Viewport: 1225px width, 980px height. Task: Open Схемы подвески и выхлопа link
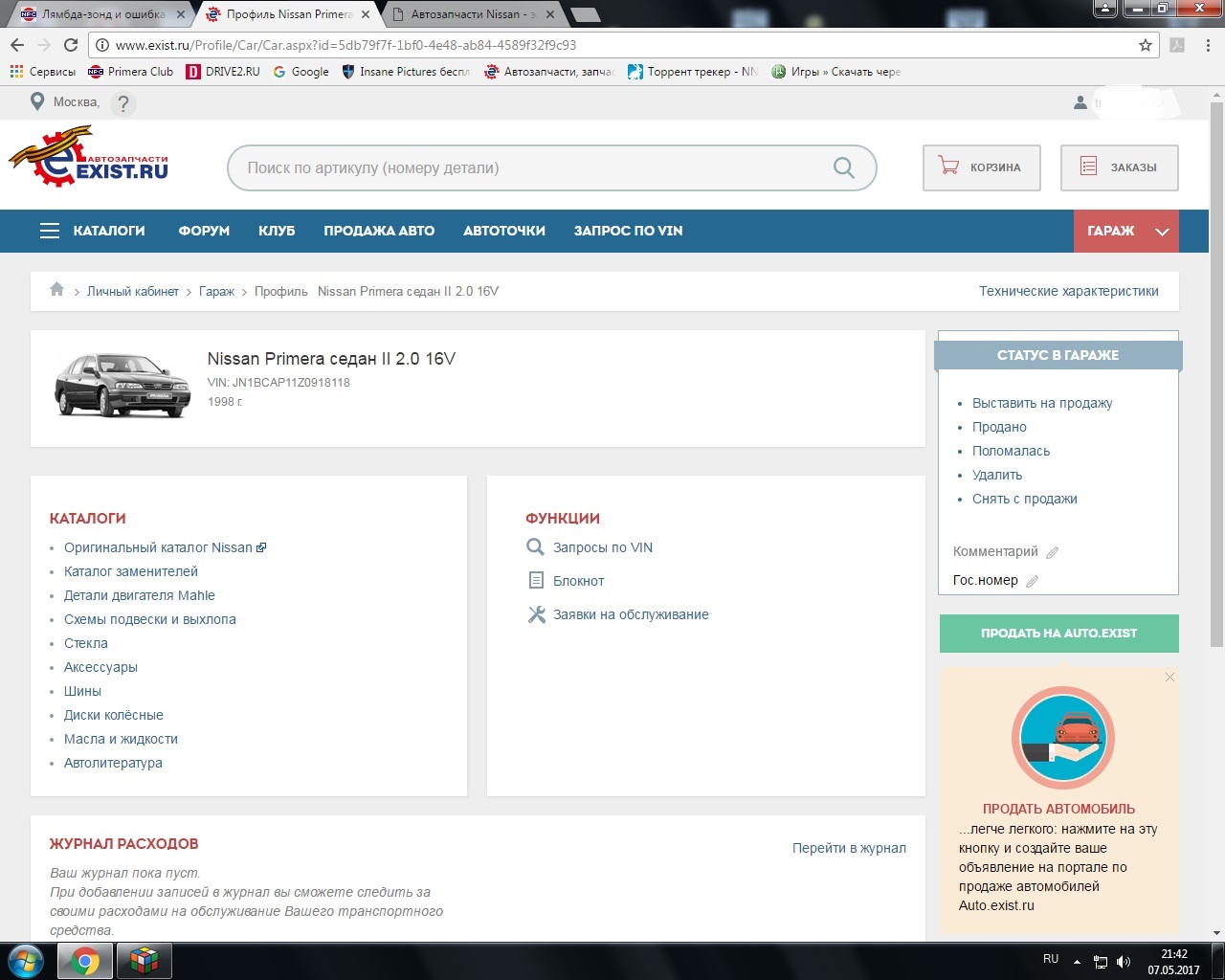coord(150,619)
